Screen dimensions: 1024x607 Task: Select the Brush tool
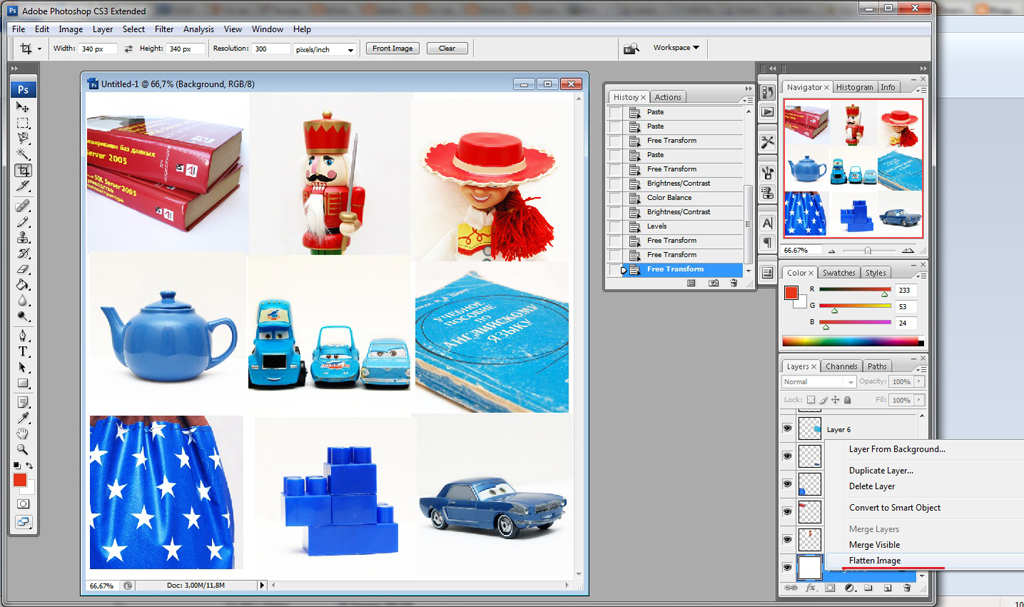(x=23, y=221)
